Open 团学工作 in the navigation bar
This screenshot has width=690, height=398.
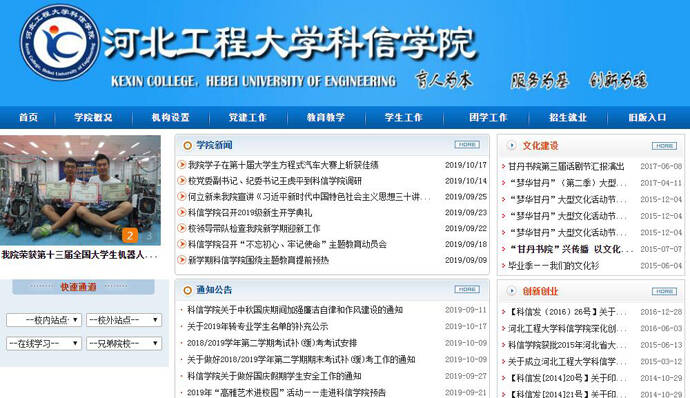pyautogui.click(x=488, y=118)
